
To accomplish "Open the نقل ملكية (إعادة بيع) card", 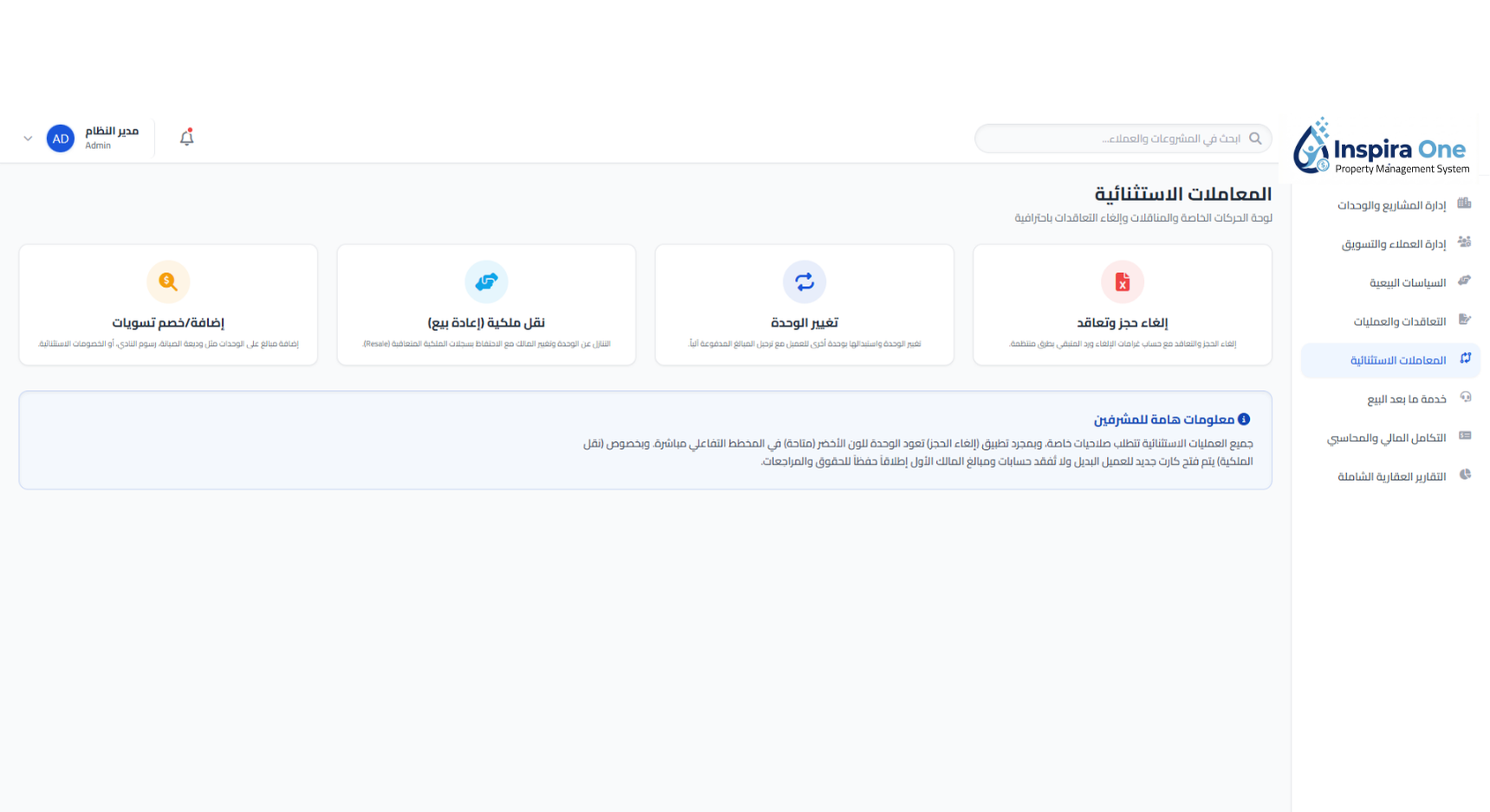I will [x=486, y=305].
